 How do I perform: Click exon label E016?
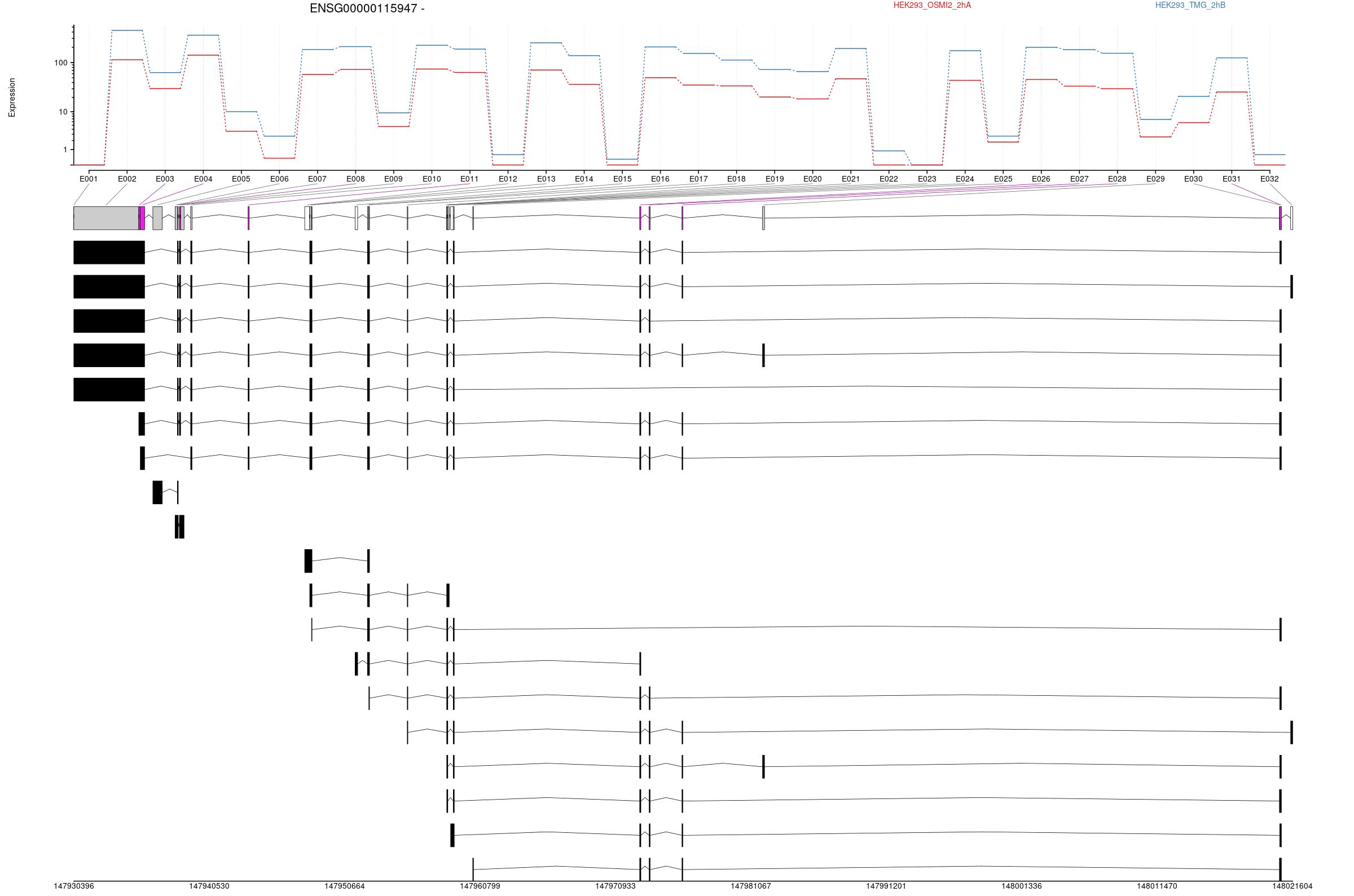pyautogui.click(x=660, y=179)
